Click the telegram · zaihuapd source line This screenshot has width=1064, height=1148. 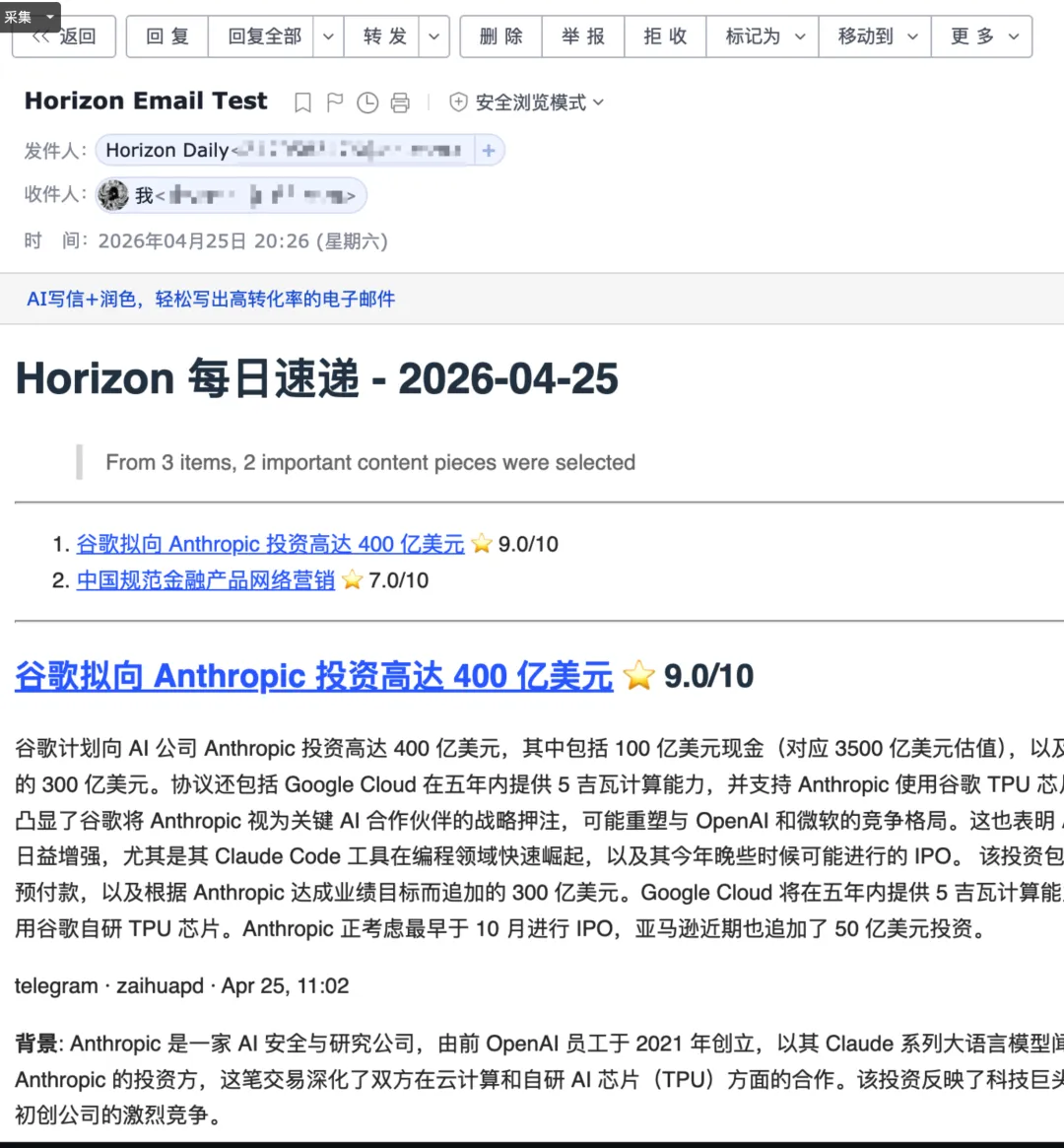click(181, 986)
